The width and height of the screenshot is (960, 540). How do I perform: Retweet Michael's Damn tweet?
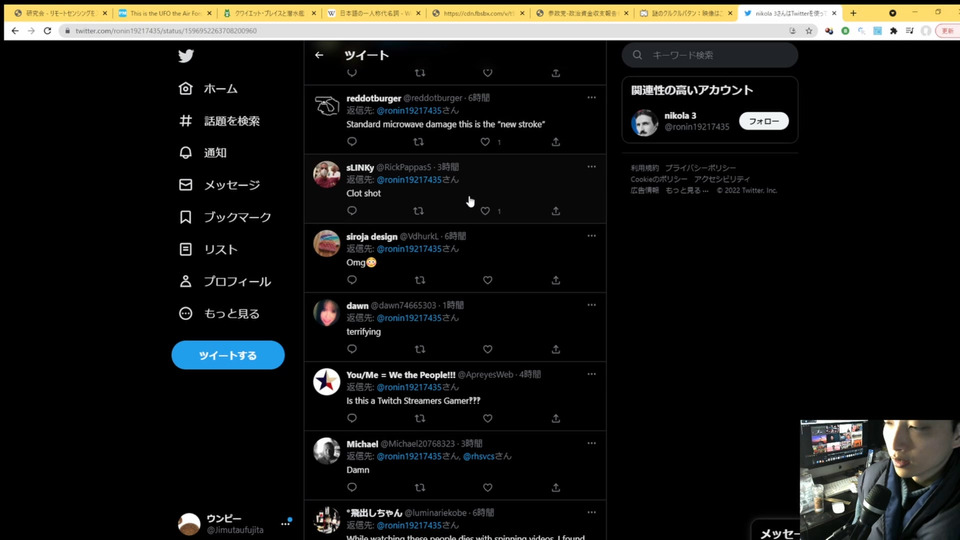[420, 487]
